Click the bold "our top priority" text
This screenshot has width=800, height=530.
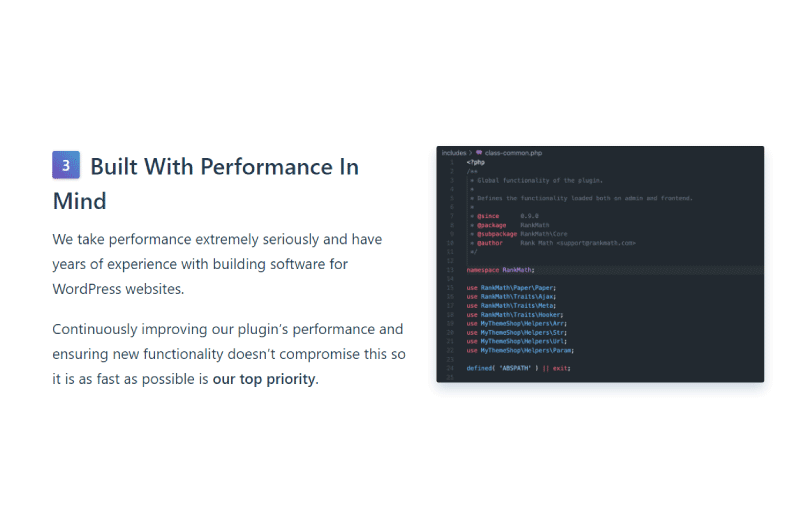(x=264, y=379)
